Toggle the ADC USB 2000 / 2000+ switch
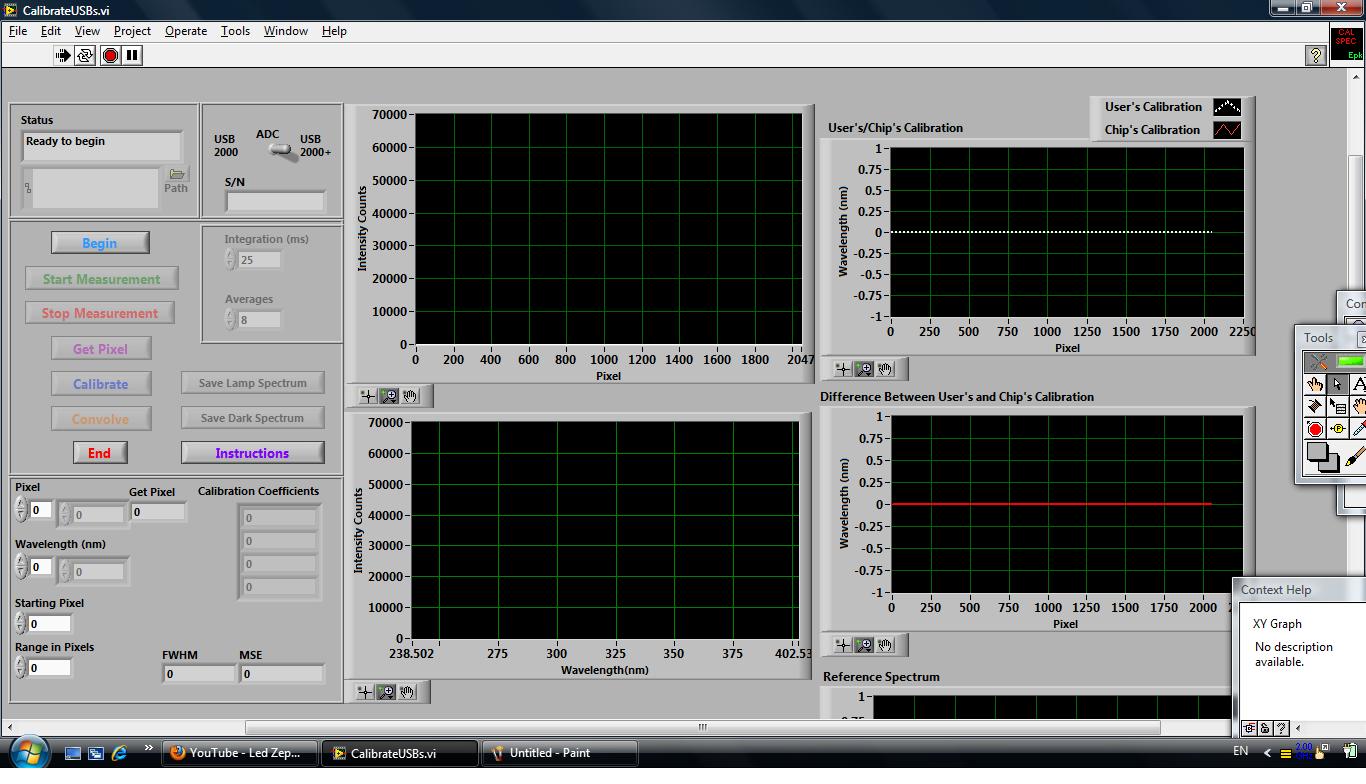 pos(282,150)
